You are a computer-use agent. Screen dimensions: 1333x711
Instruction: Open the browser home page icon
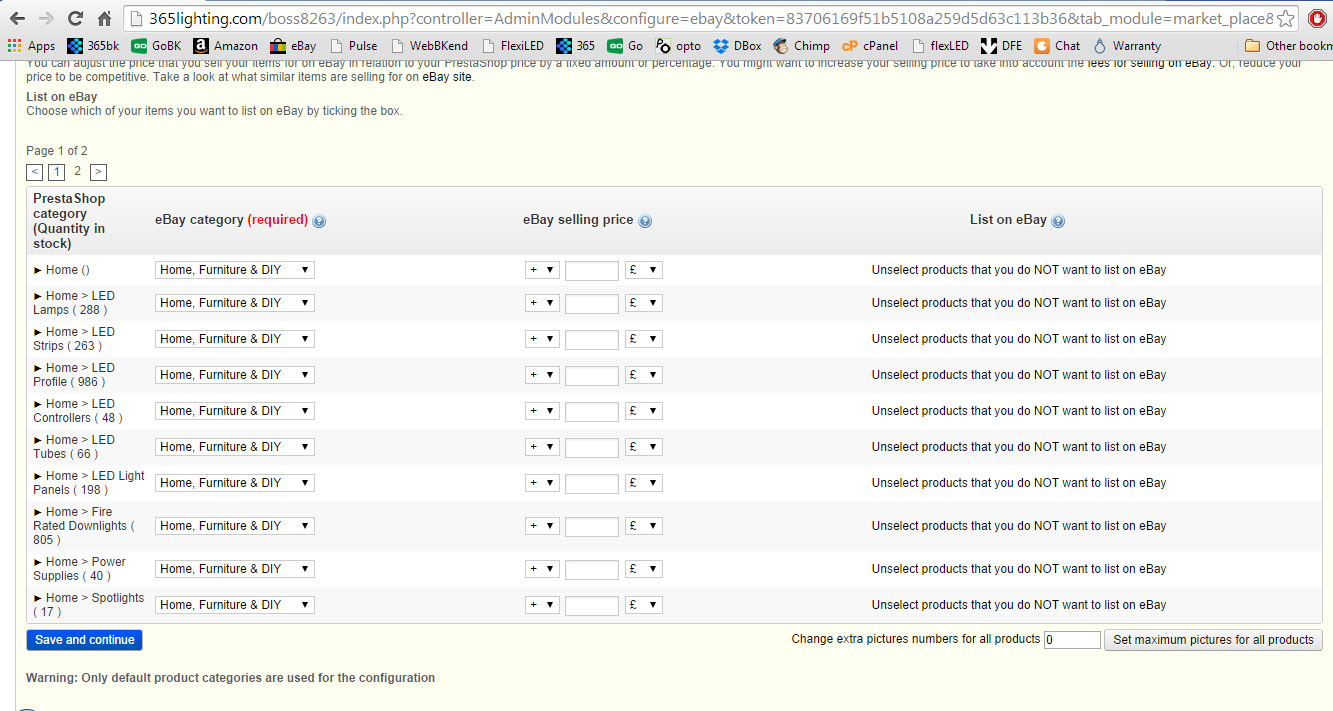click(x=104, y=18)
